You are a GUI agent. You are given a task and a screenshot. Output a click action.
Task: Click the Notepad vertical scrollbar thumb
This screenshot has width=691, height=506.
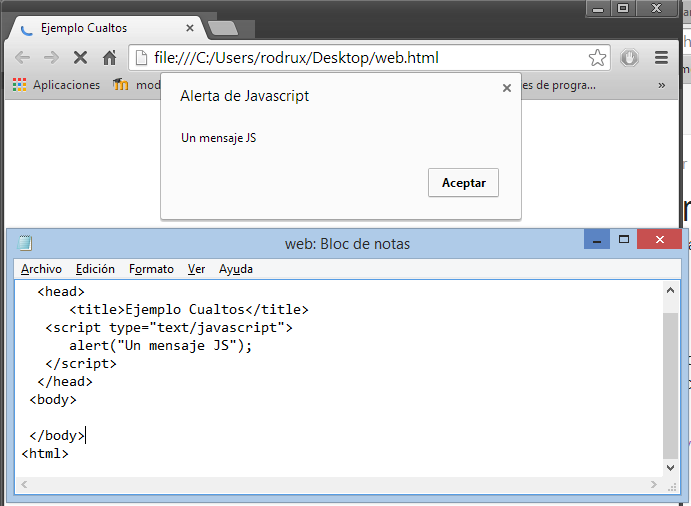coord(670,386)
